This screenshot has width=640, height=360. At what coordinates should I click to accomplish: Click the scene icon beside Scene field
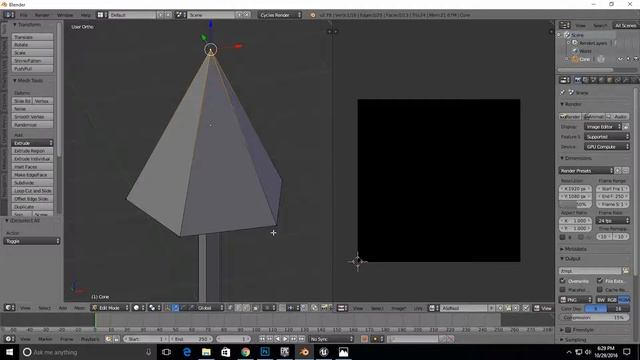(180, 15)
